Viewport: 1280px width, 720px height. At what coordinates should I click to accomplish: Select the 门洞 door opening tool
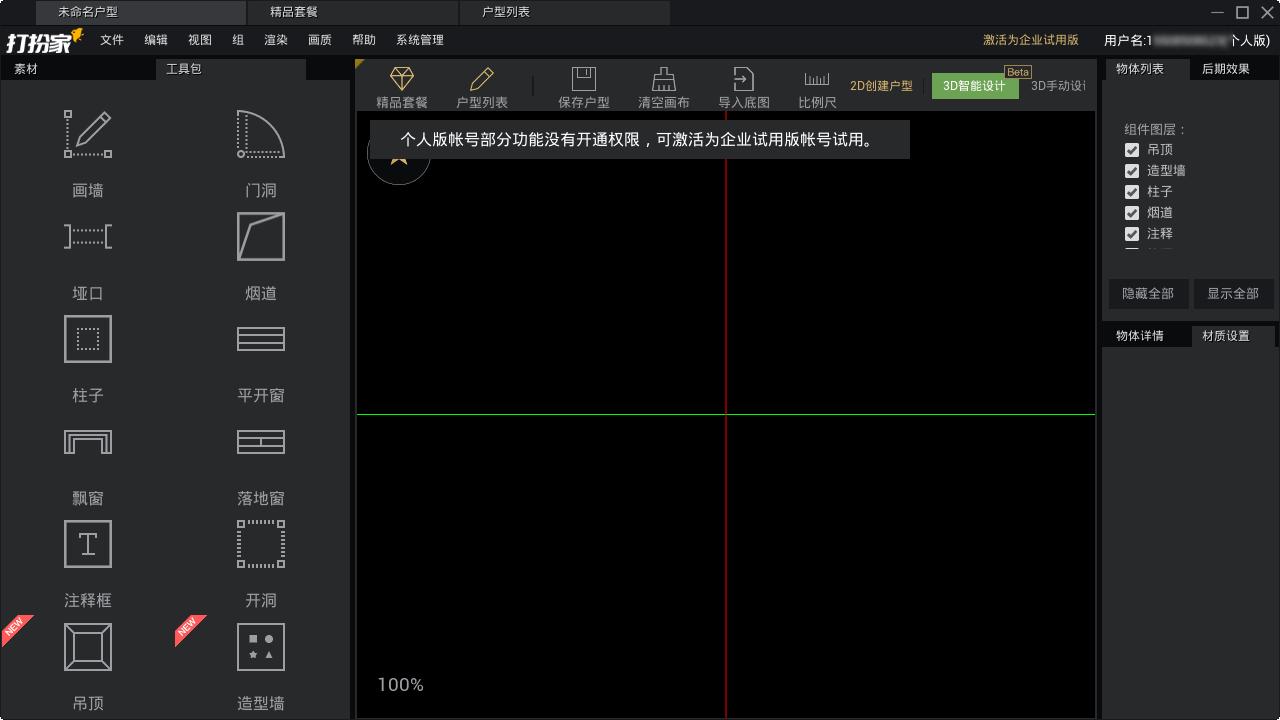click(260, 135)
